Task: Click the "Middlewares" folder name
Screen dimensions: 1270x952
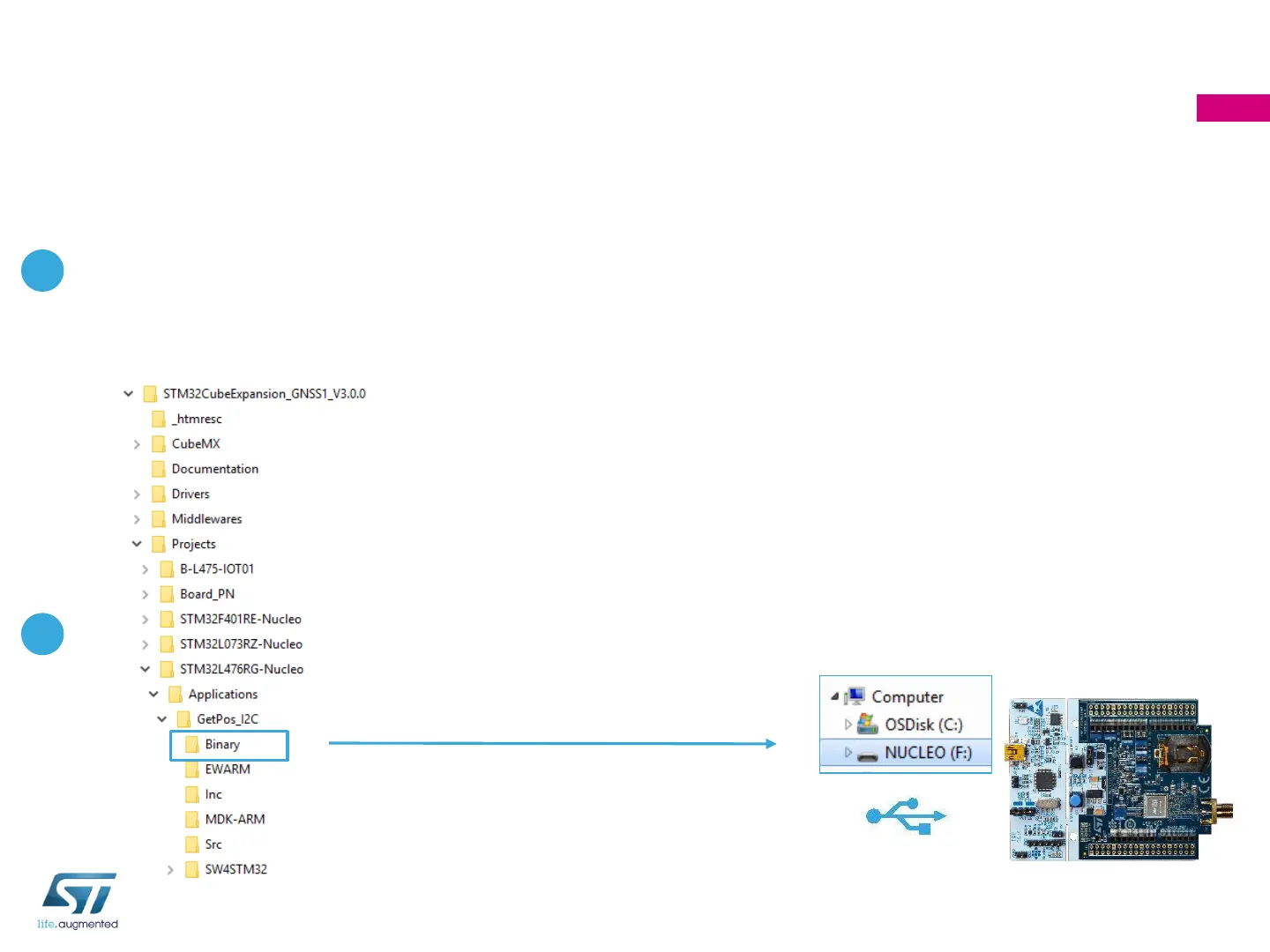Action: pos(207,519)
